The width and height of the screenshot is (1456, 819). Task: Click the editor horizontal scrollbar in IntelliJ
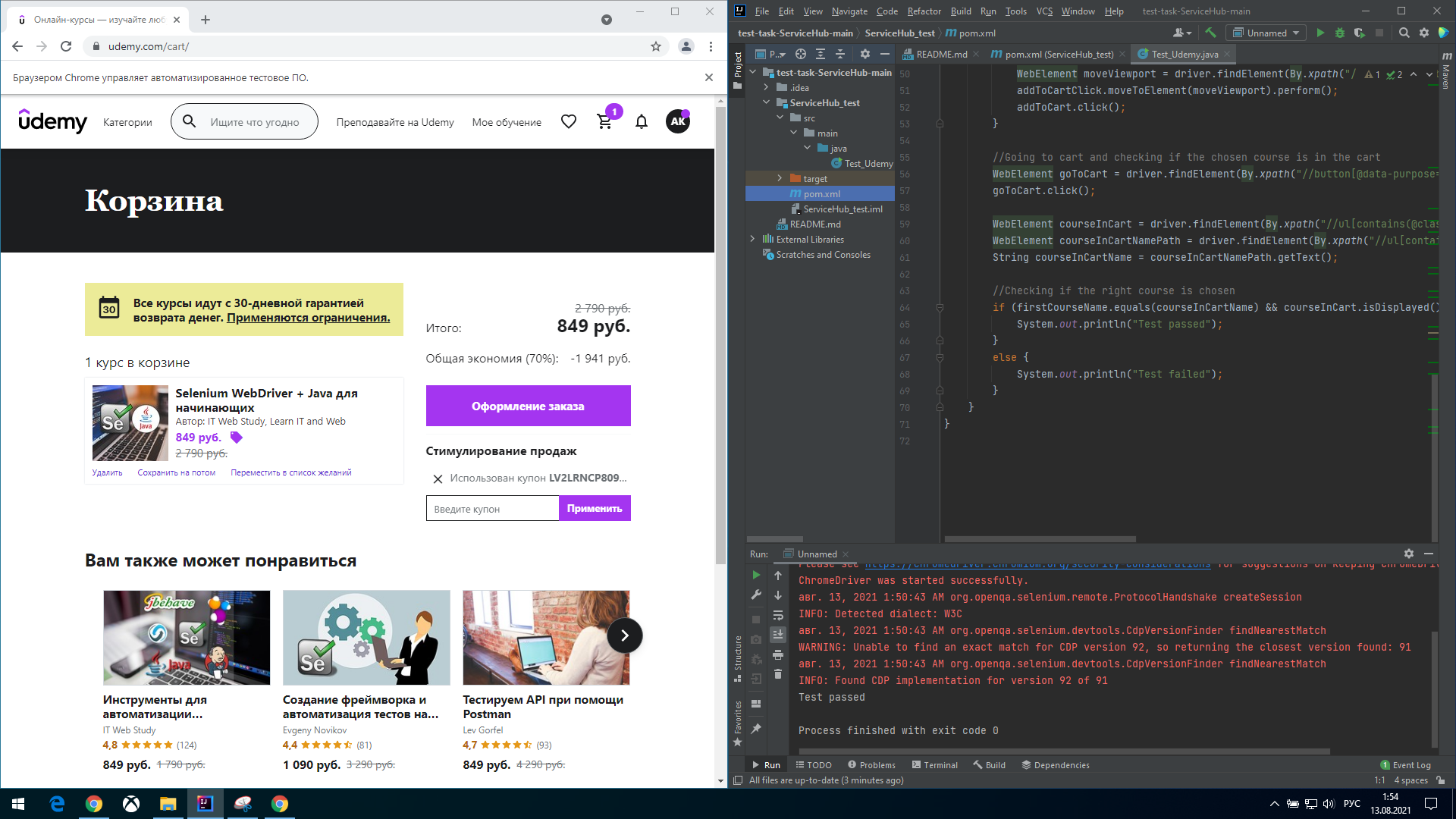coord(1040,539)
